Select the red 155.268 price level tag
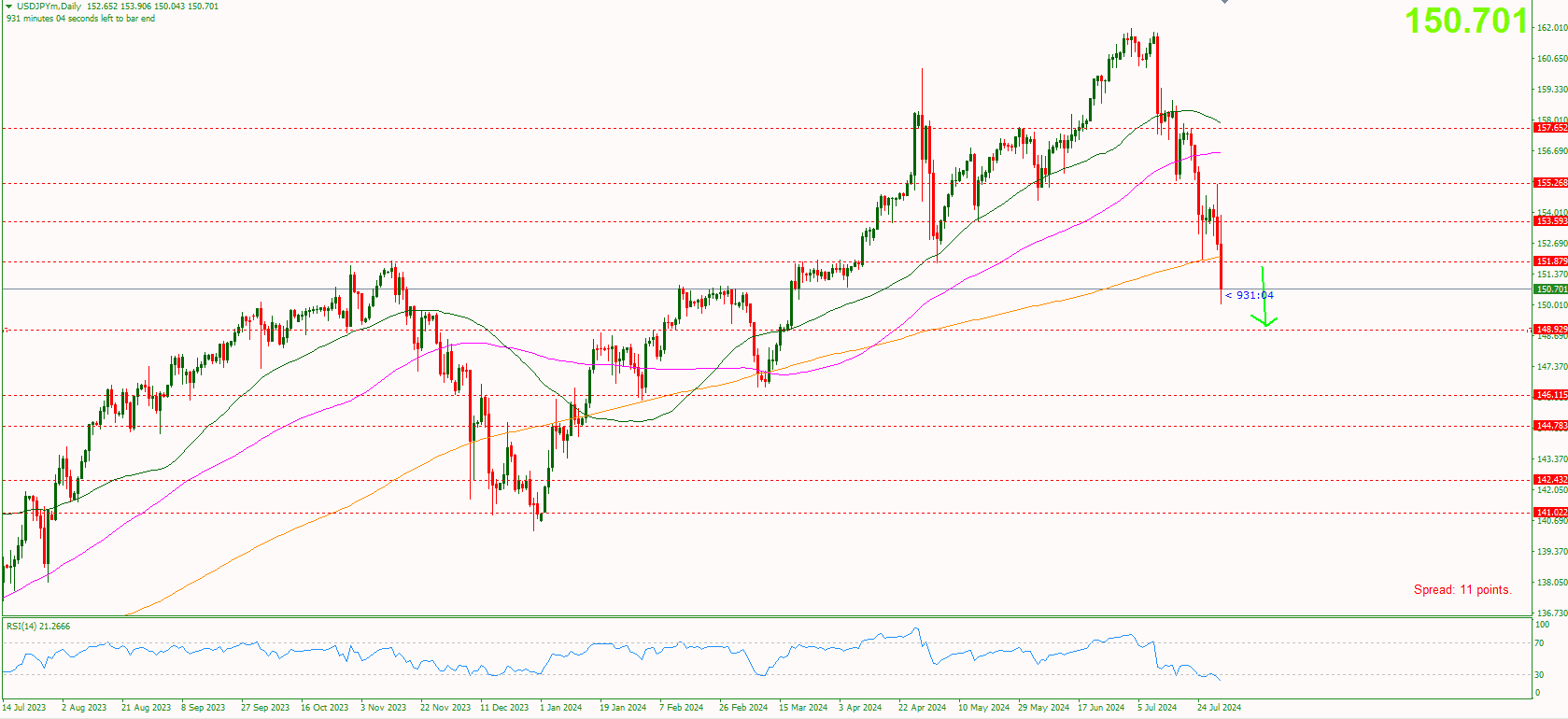The height and width of the screenshot is (719, 1568). tap(1551, 183)
